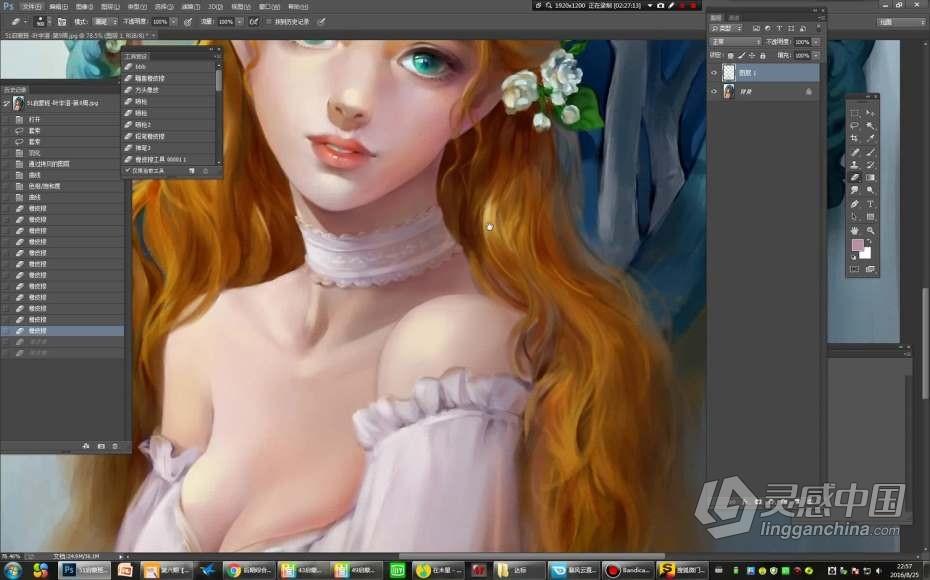Select the bbb tool preset
Image resolution: width=930 pixels, height=580 pixels.
[x=168, y=67]
